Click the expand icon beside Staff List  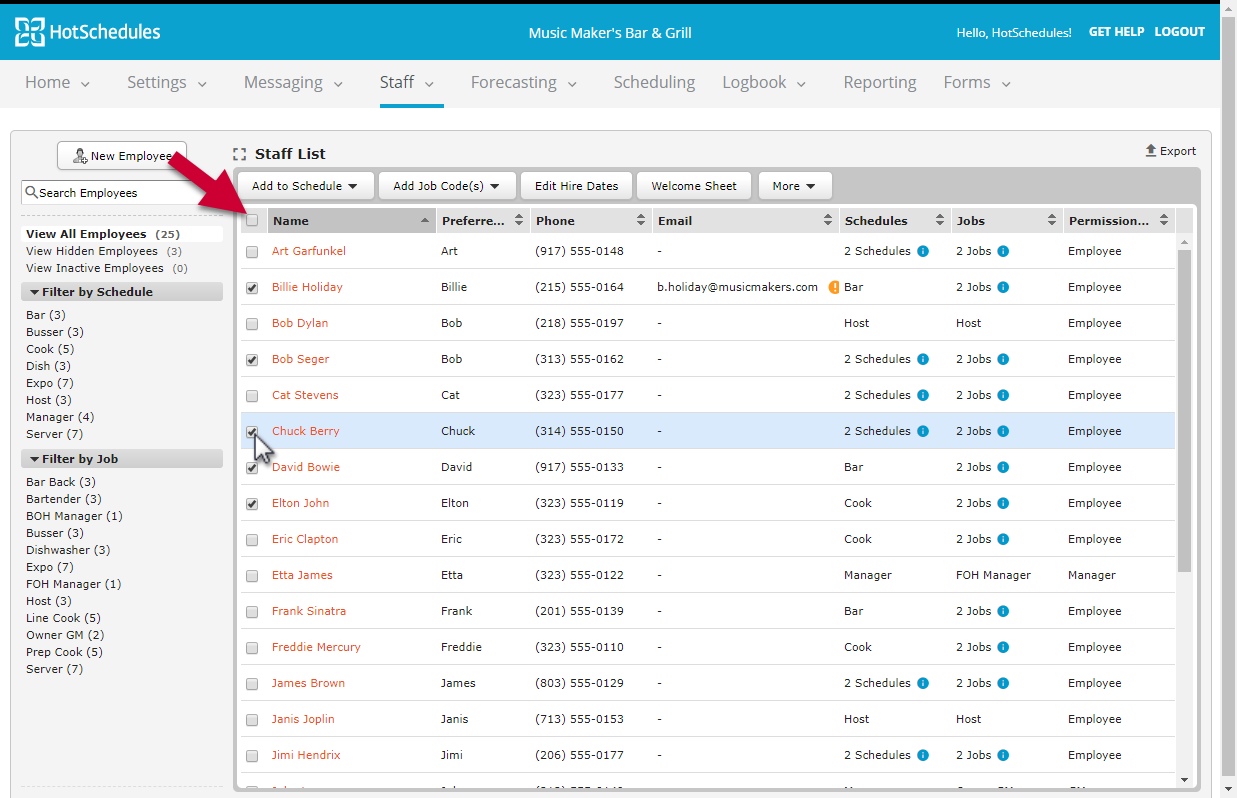coord(239,154)
